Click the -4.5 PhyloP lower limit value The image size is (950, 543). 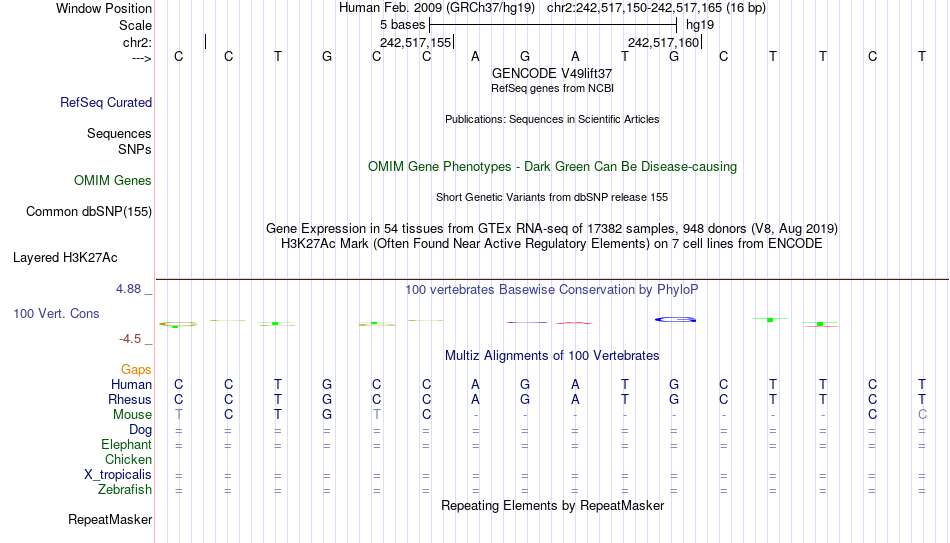click(x=130, y=339)
